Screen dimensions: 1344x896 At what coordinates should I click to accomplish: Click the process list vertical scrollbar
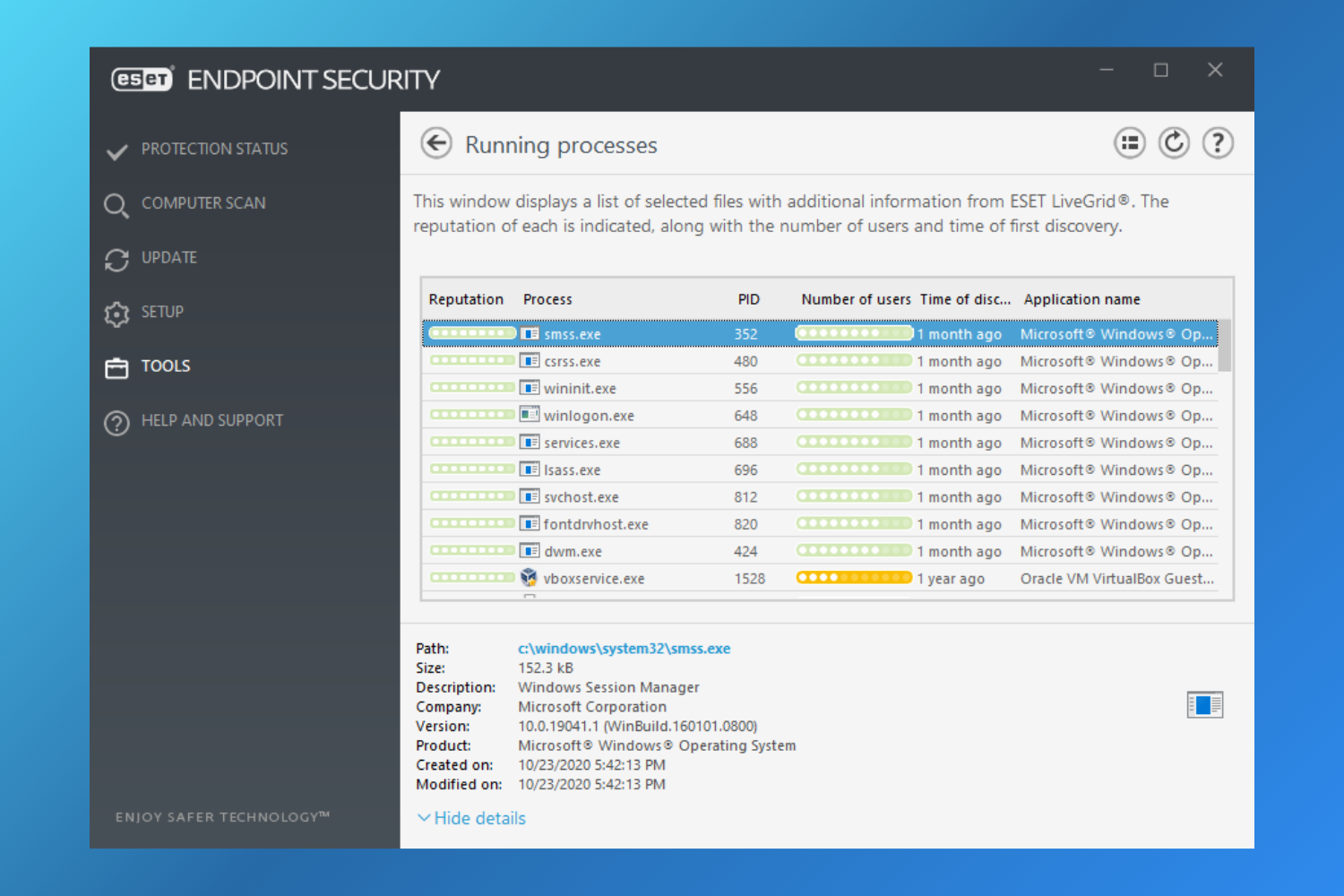coord(1225,345)
